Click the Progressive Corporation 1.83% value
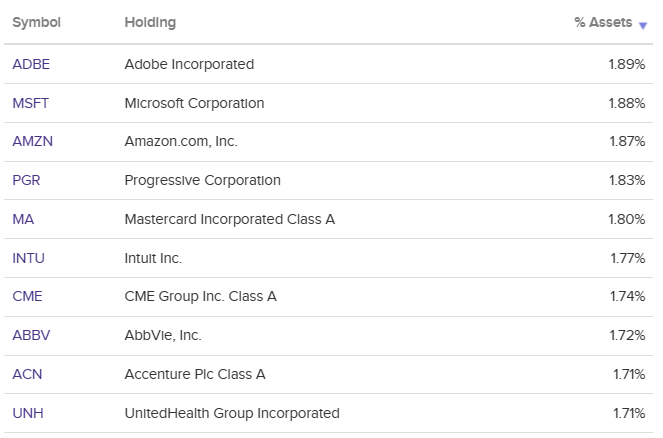This screenshot has width=663, height=438. (x=626, y=180)
